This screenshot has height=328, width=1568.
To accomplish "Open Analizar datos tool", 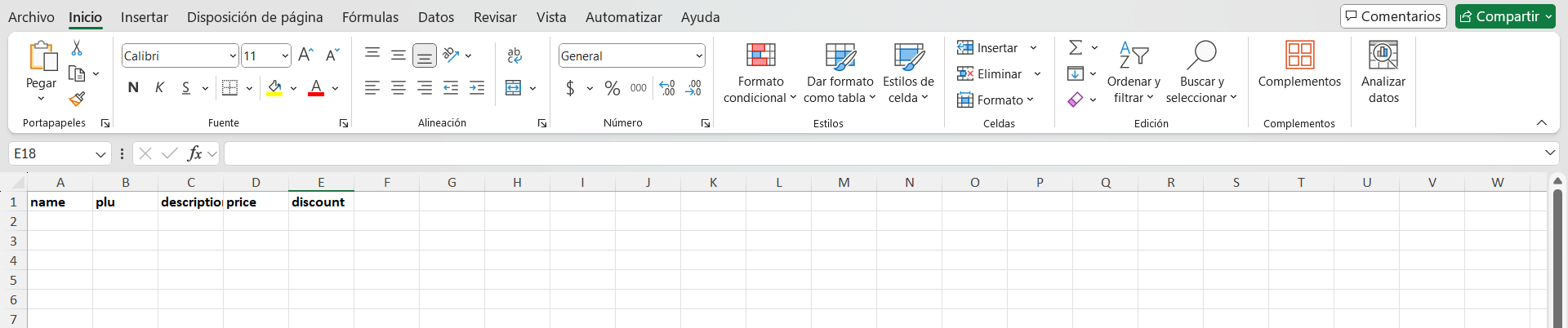I will tap(1383, 73).
